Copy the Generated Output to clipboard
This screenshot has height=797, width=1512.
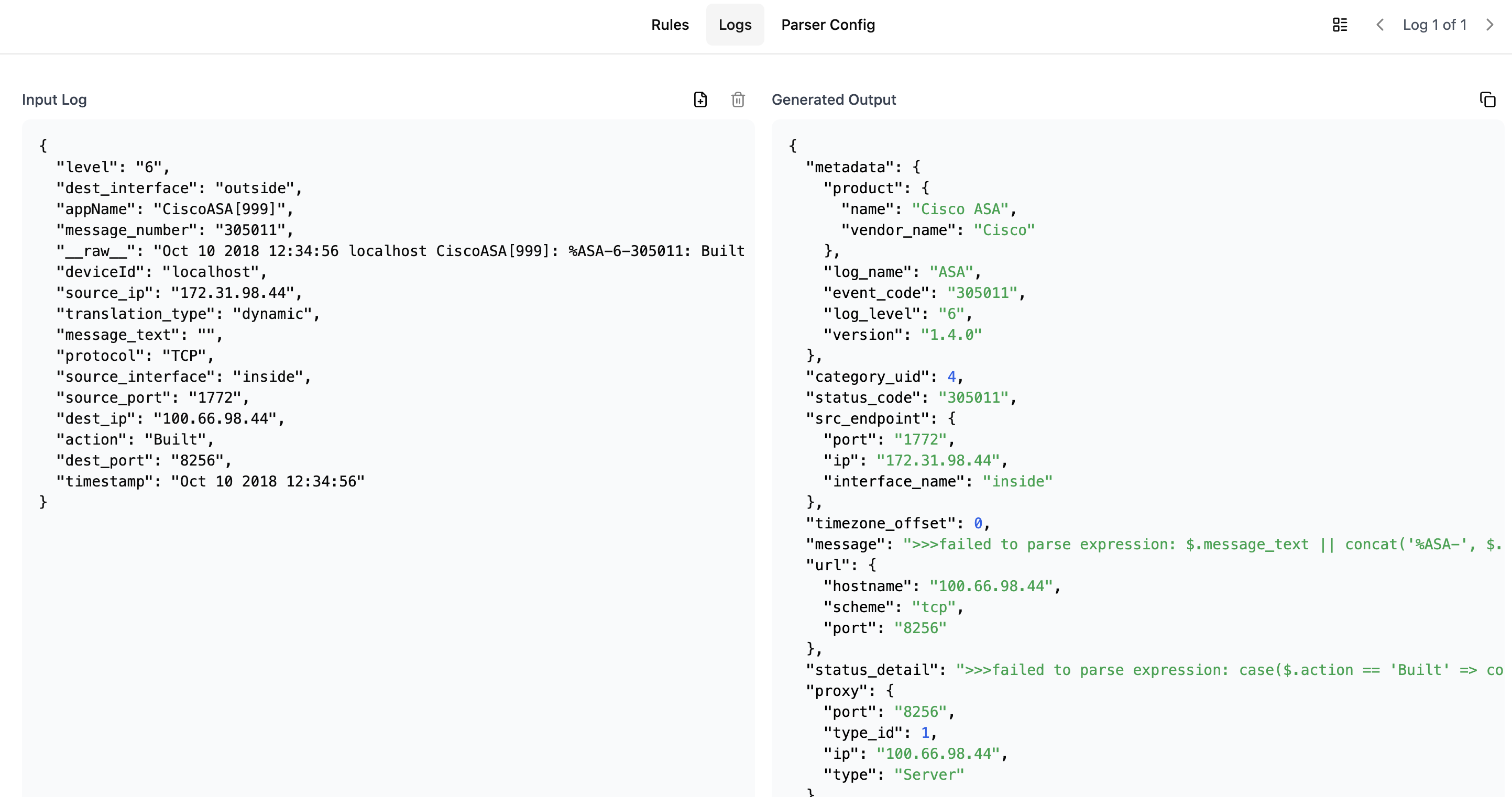pos(1487,99)
